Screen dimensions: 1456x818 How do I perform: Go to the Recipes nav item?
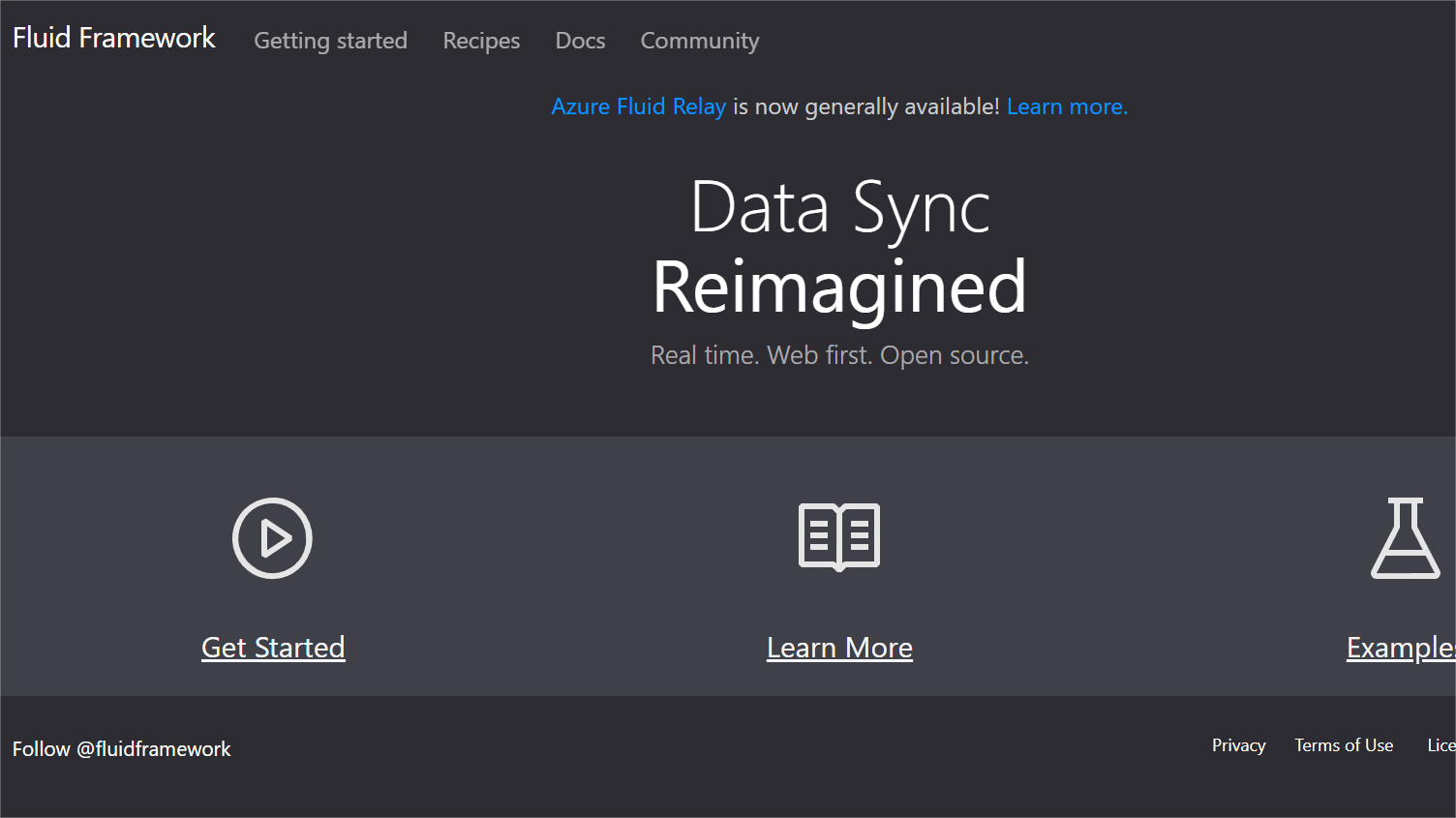[481, 41]
